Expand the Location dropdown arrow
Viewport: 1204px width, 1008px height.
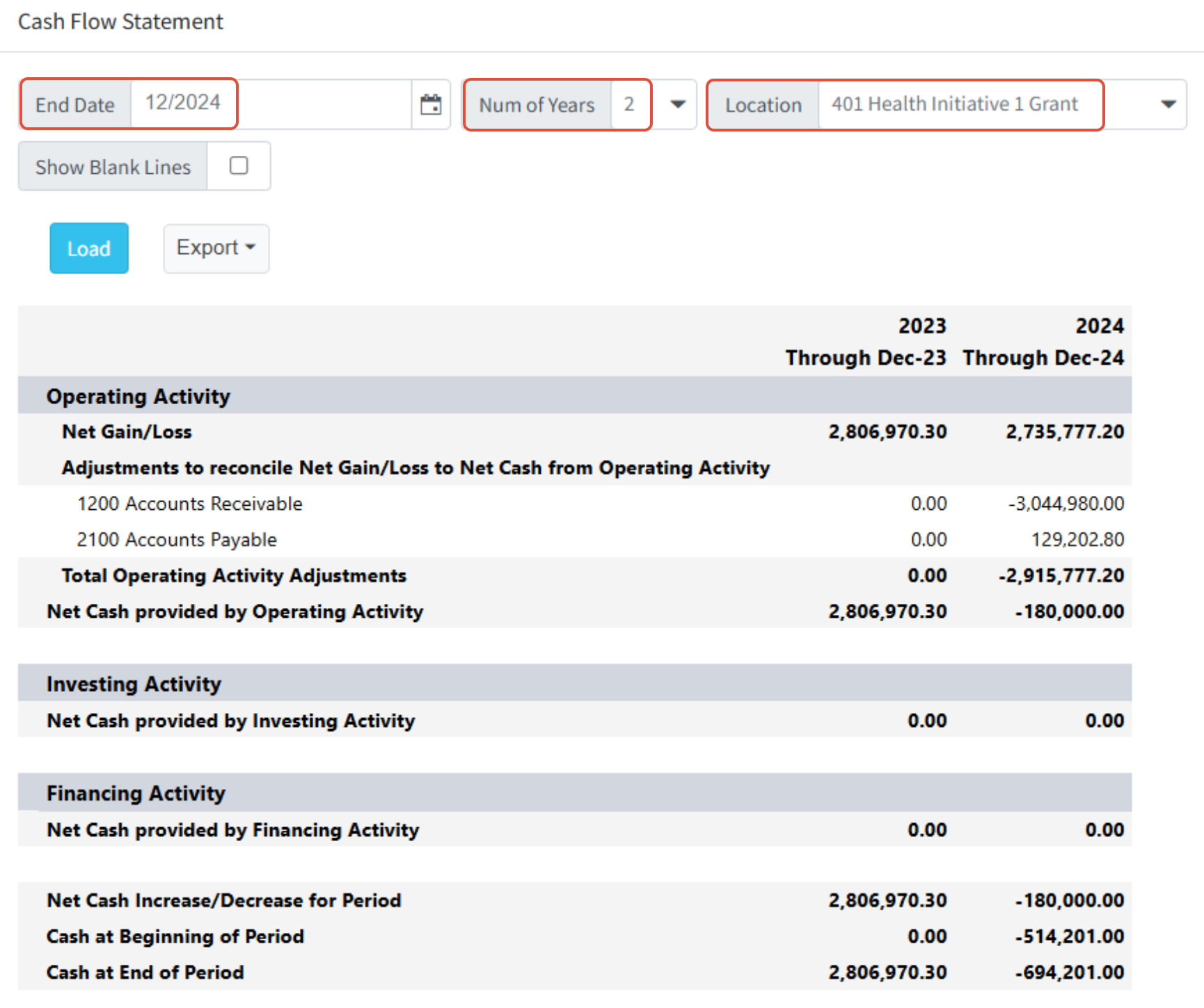pyautogui.click(x=1169, y=104)
